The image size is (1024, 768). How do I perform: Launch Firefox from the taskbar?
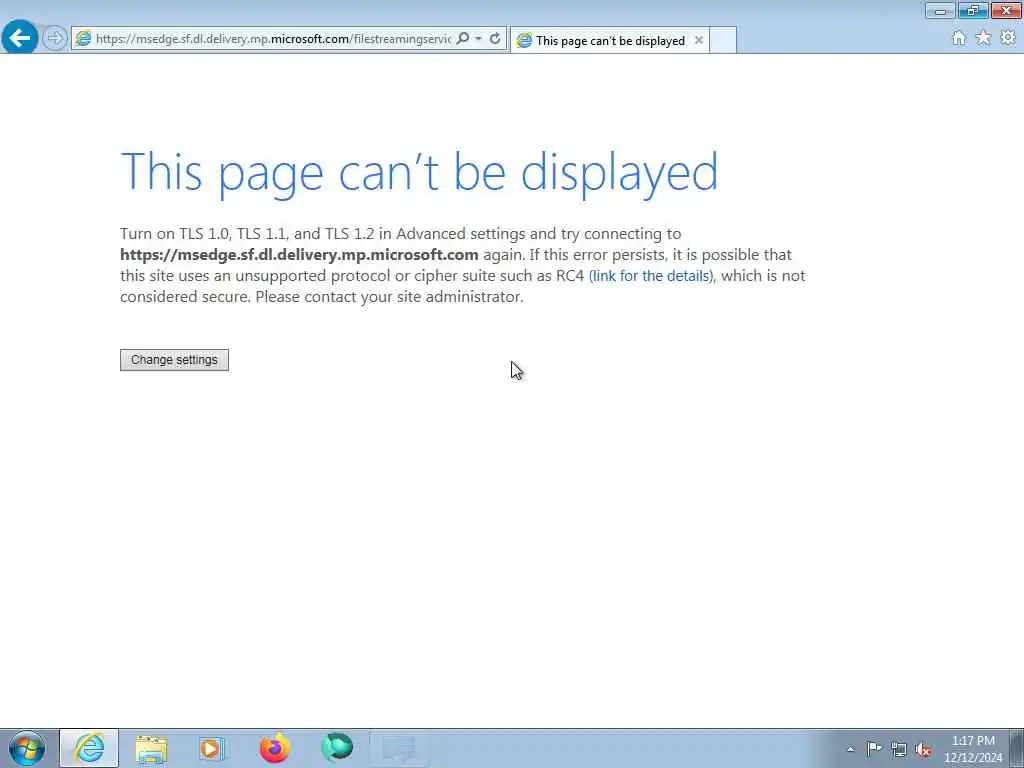[275, 748]
